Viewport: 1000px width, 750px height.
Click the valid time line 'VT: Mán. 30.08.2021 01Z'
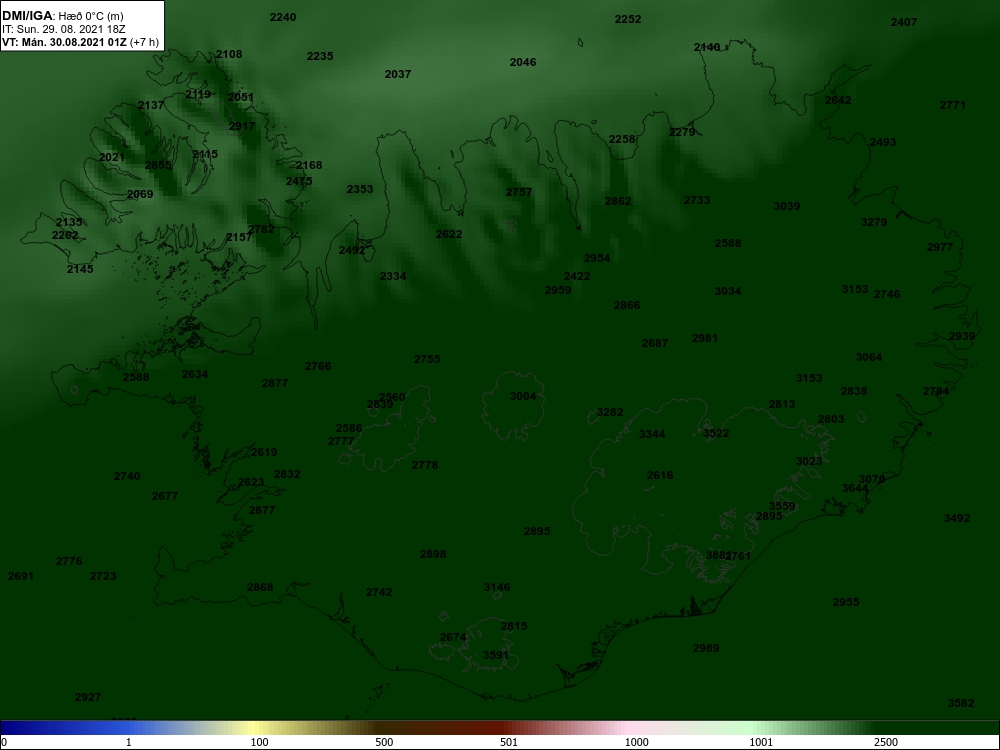tap(64, 43)
